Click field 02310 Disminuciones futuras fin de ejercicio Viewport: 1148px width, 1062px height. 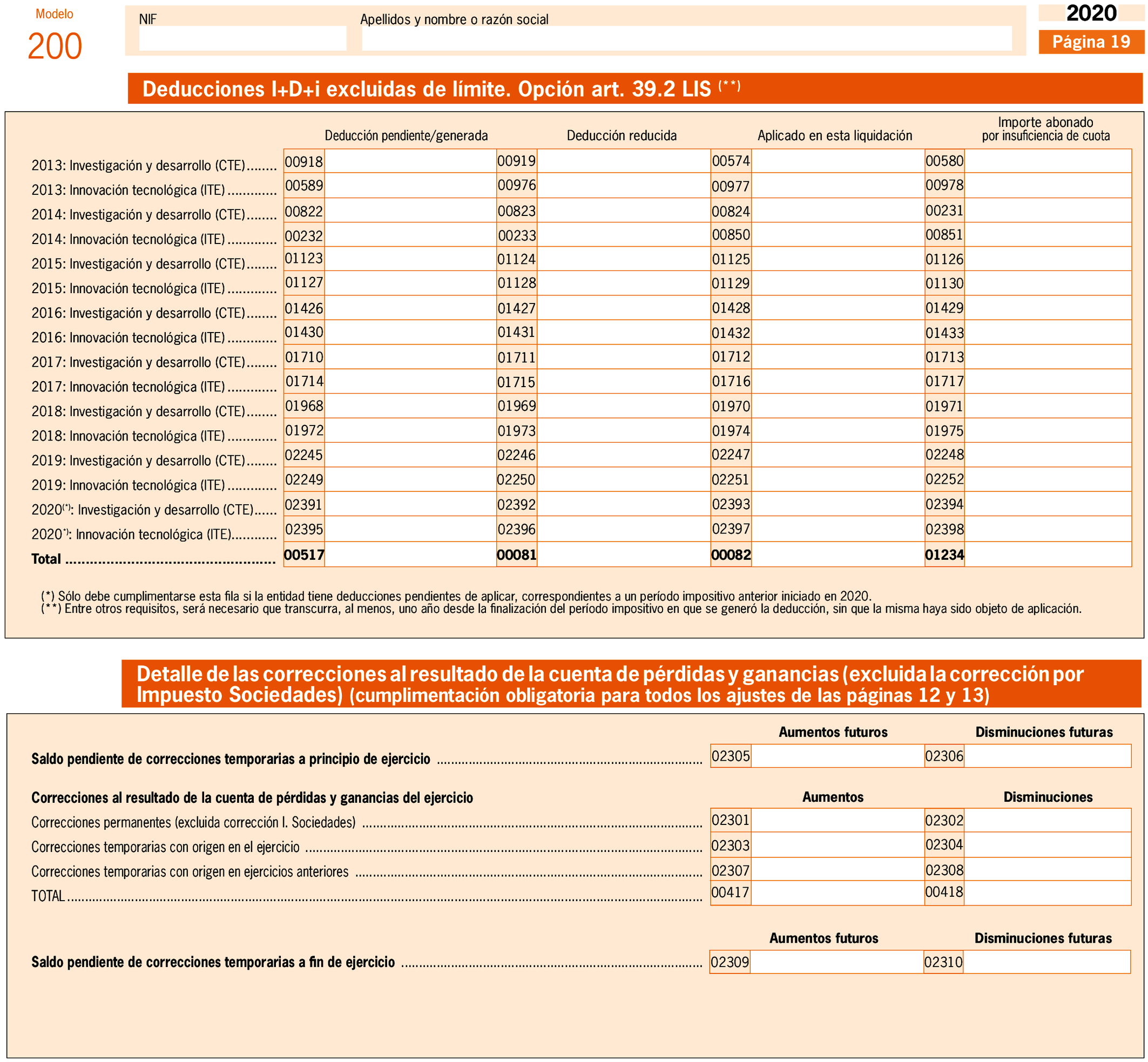point(1047,962)
